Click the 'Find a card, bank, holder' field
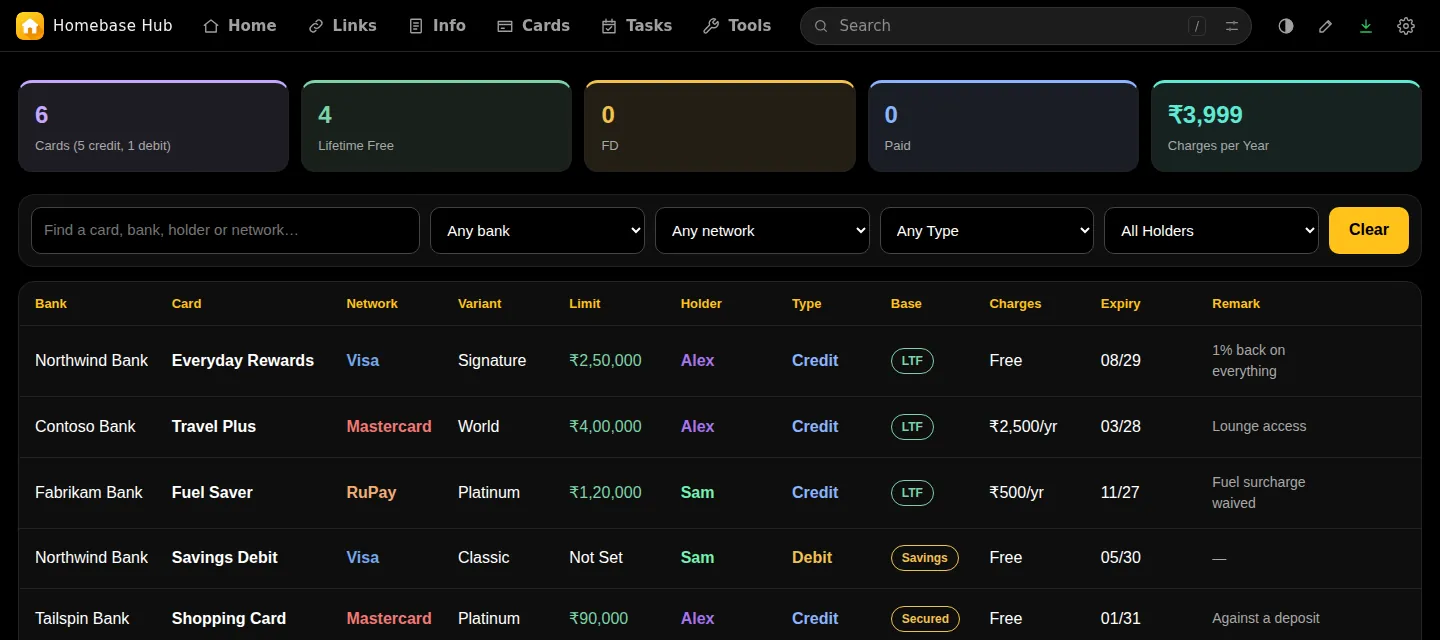Viewport: 1440px width, 640px height. pos(225,230)
